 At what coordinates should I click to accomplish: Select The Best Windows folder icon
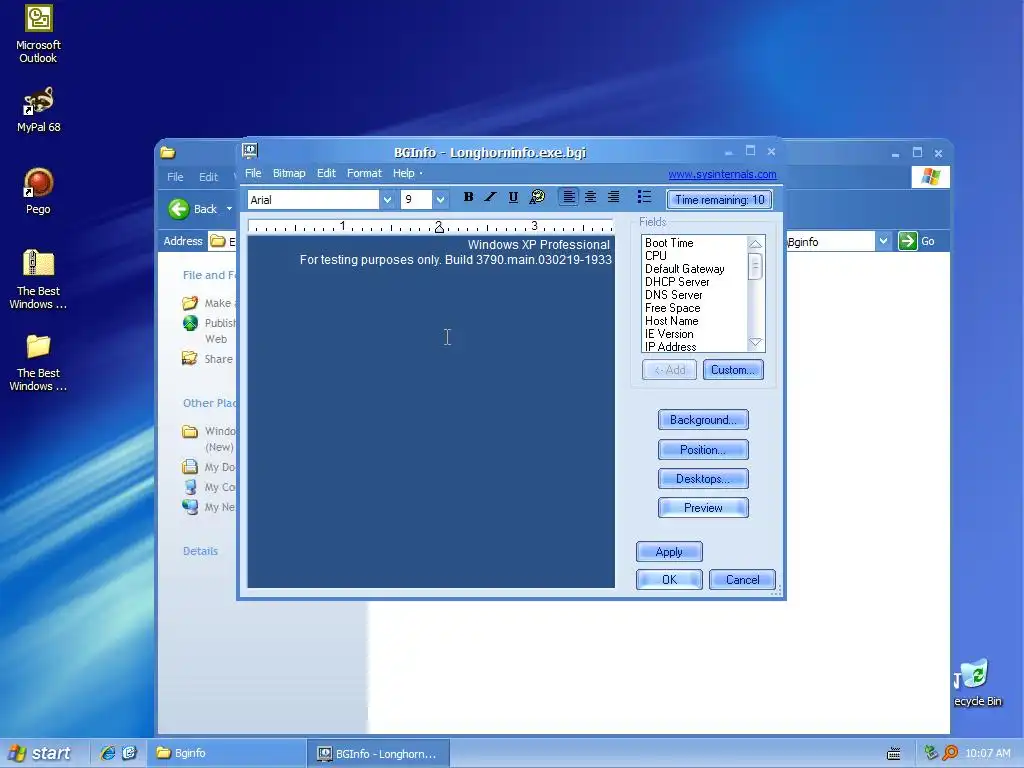(x=38, y=362)
